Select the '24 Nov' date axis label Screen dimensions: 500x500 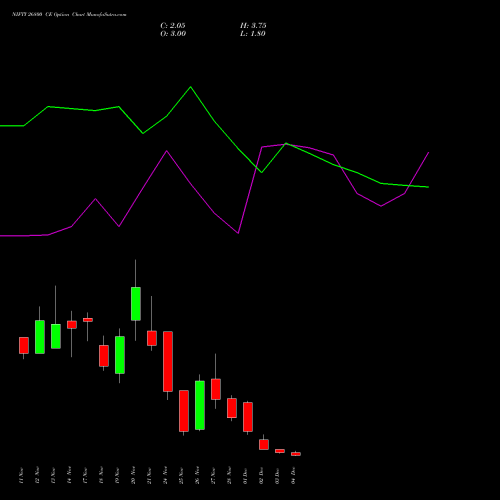[165, 475]
